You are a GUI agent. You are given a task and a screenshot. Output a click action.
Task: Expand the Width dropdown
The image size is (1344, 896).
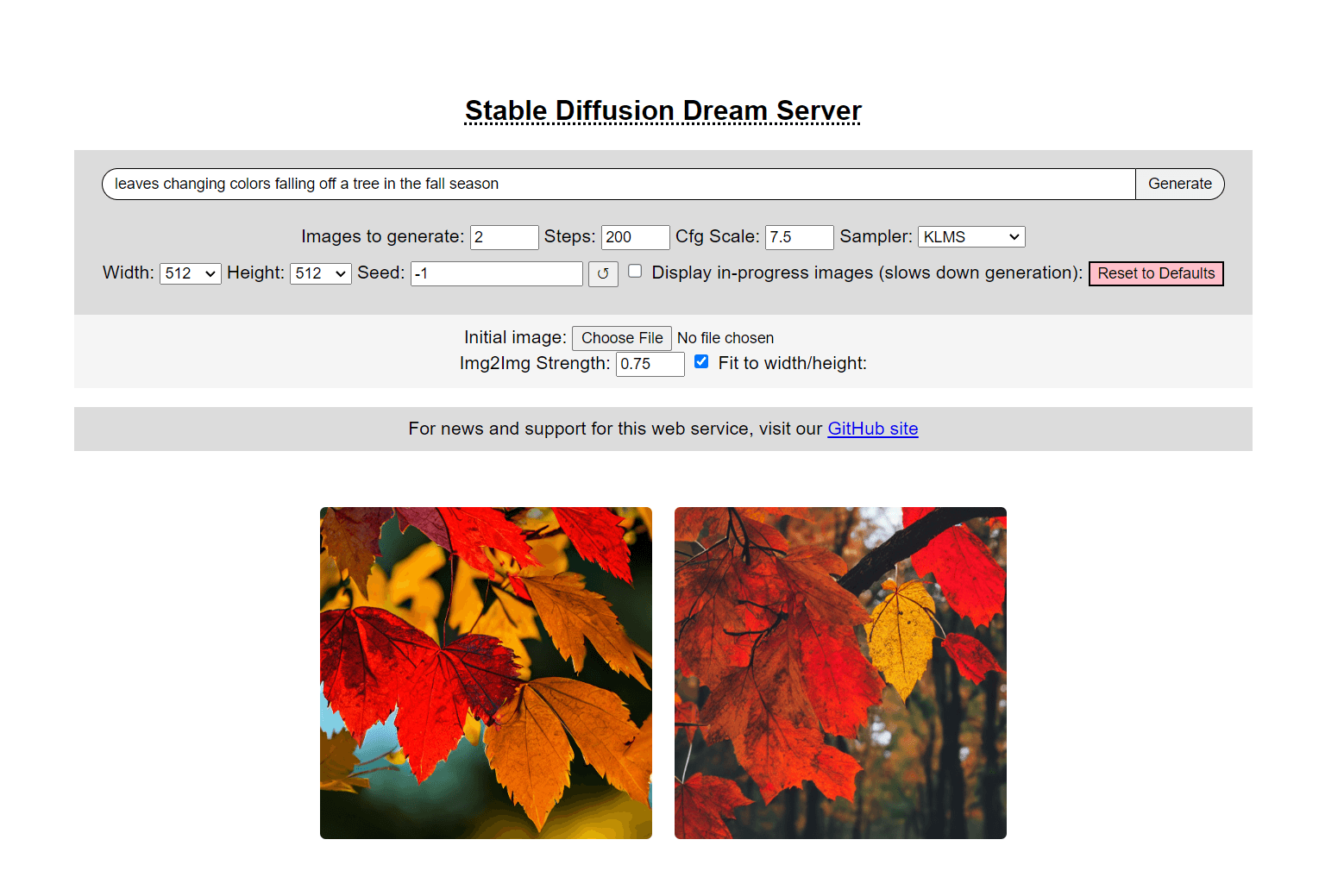click(191, 273)
